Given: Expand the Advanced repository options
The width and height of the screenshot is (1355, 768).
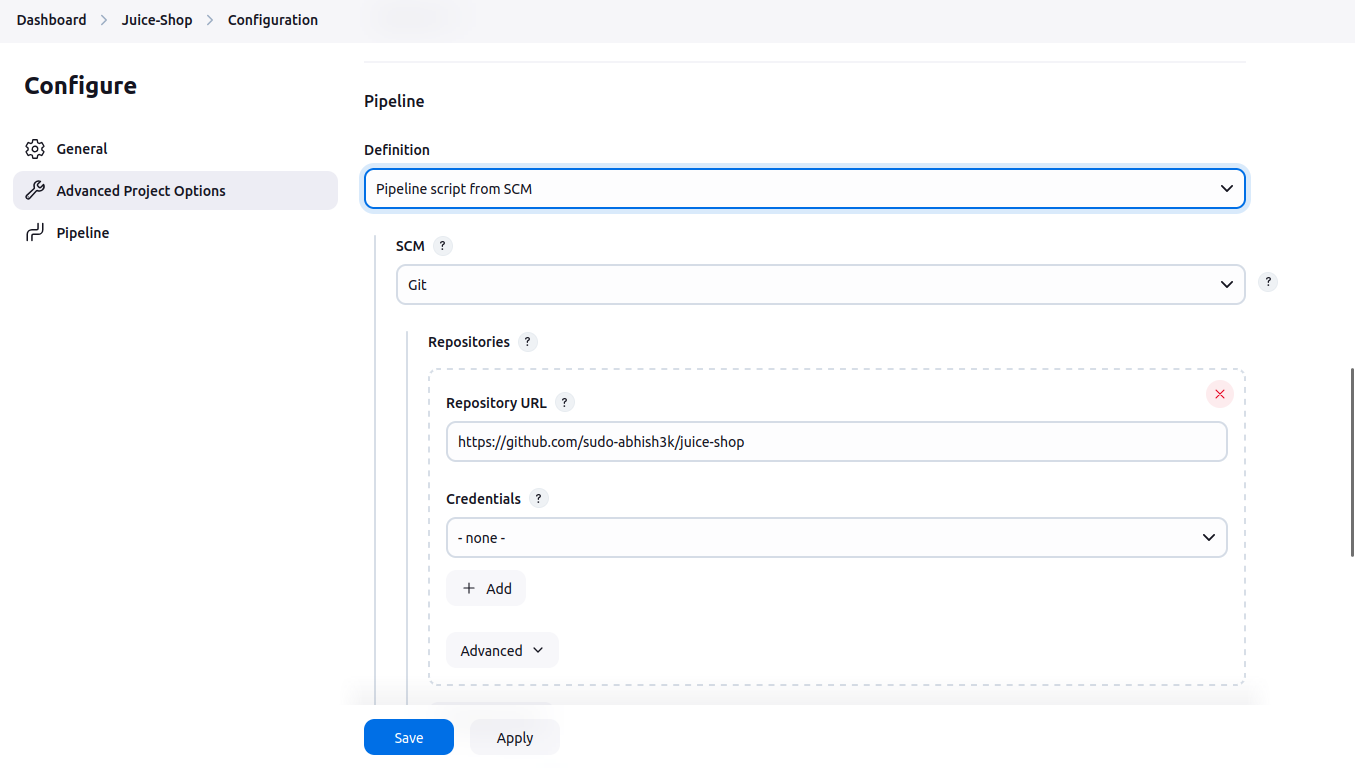Looking at the screenshot, I should [x=502, y=651].
